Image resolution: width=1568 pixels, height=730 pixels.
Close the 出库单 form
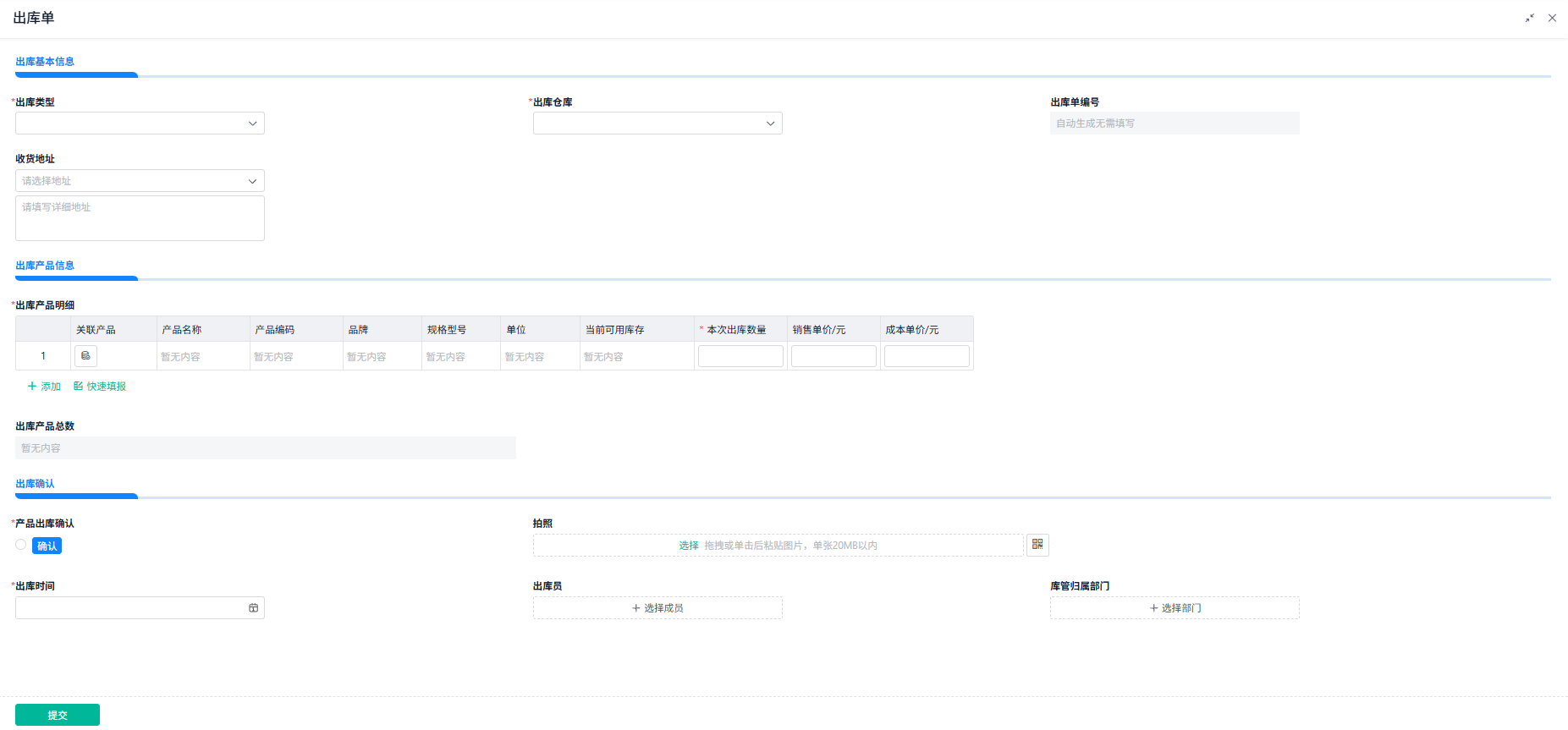click(x=1552, y=18)
